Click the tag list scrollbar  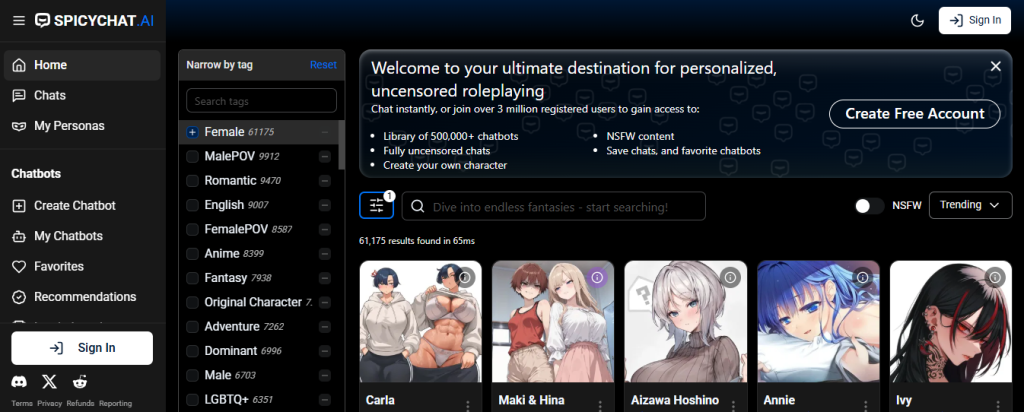tap(342, 145)
